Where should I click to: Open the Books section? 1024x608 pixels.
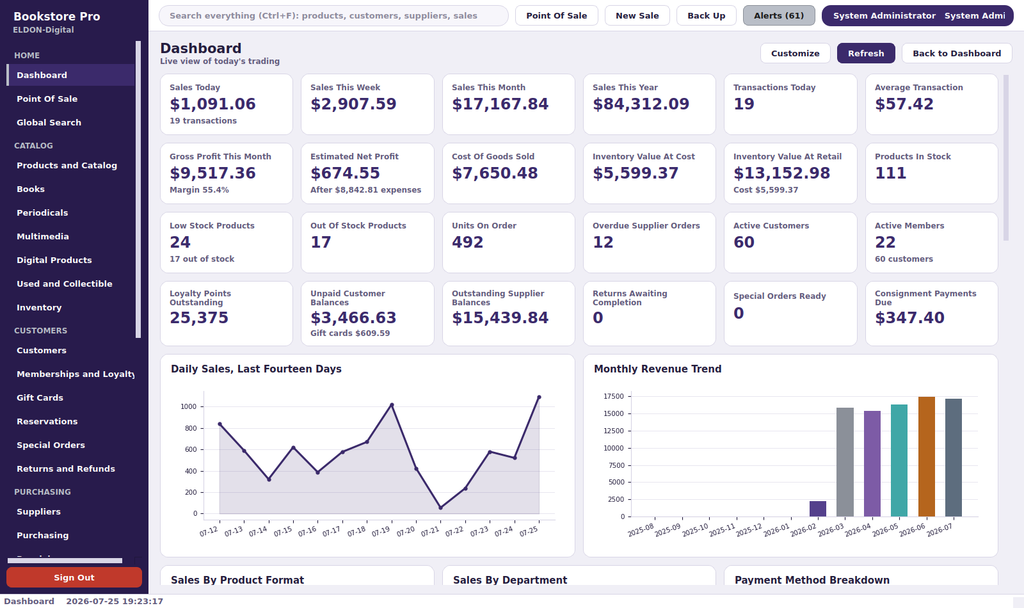coord(71,189)
